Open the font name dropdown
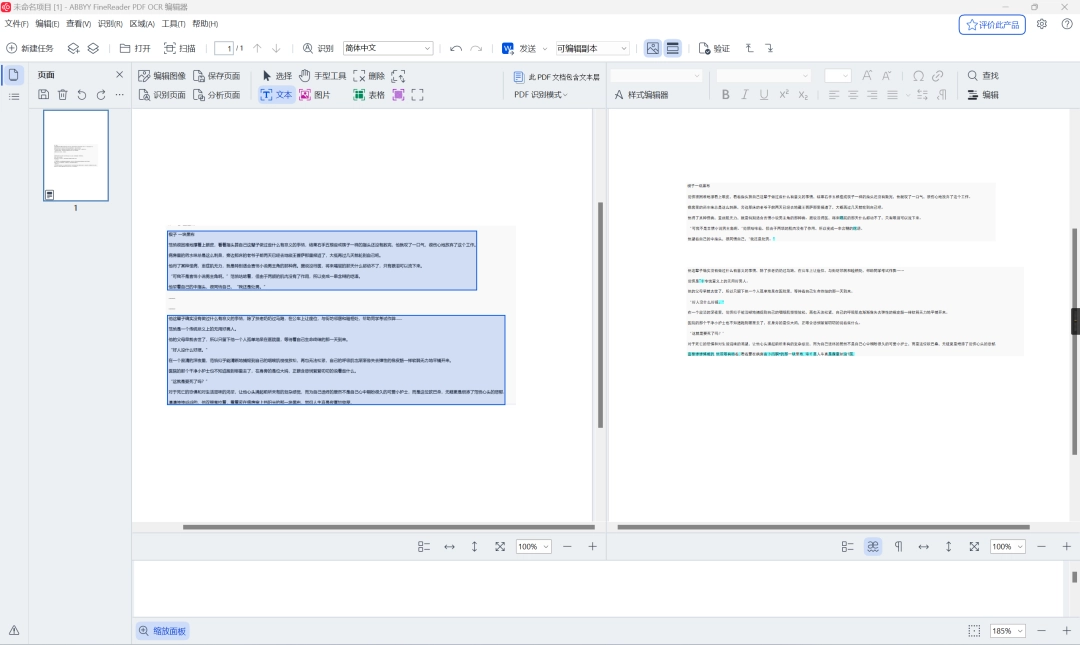Screen dimensions: 1080x645 pyautogui.click(x=763, y=76)
